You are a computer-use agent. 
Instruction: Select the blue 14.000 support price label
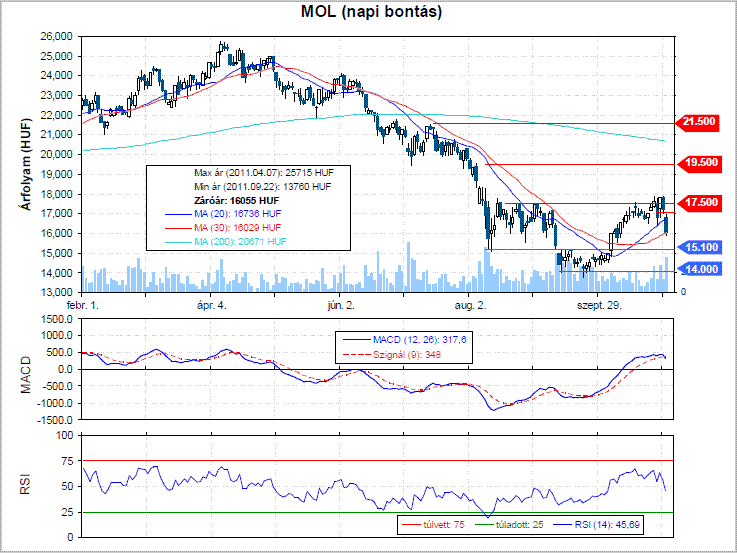[x=700, y=269]
